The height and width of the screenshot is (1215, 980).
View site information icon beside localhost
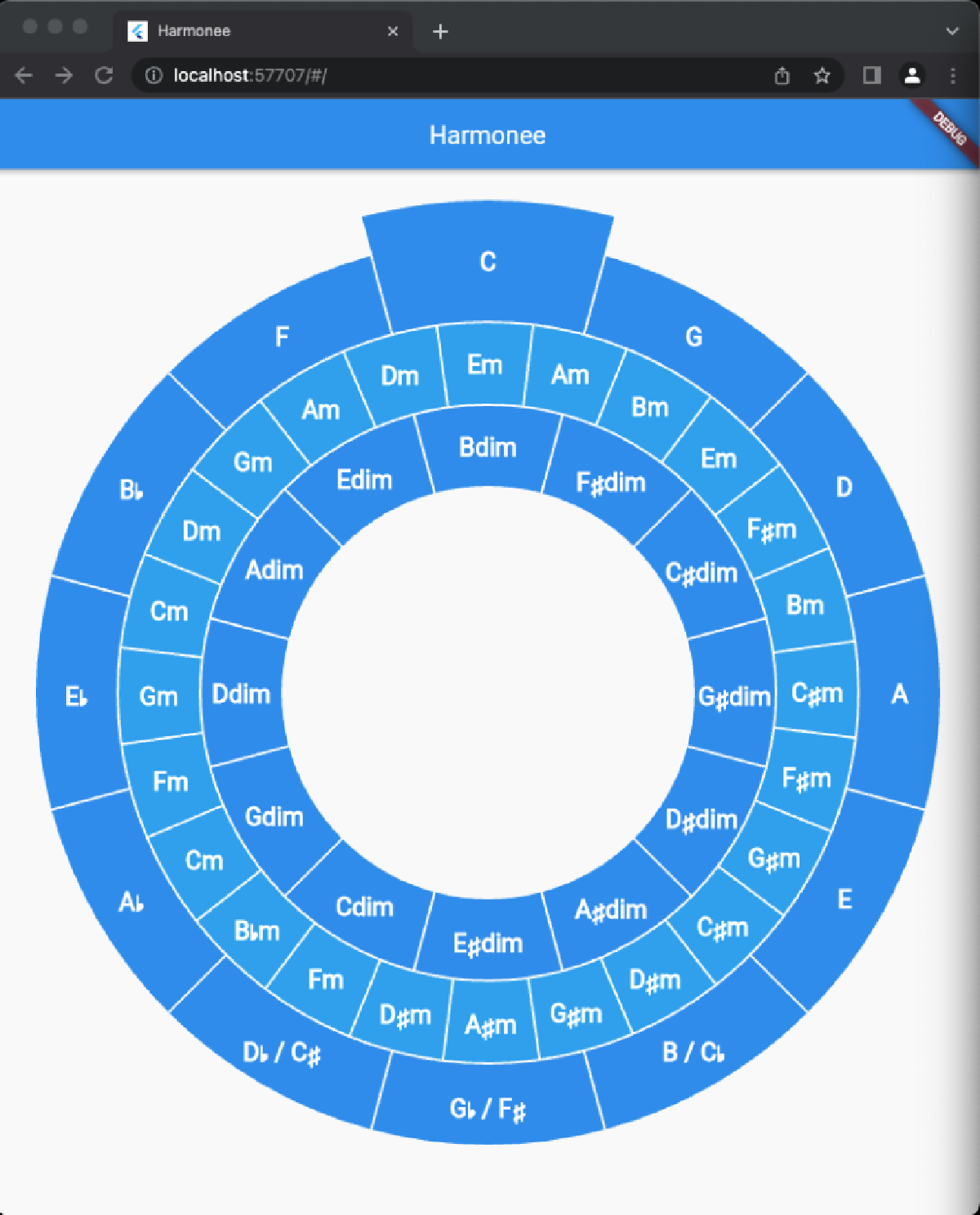[x=154, y=76]
